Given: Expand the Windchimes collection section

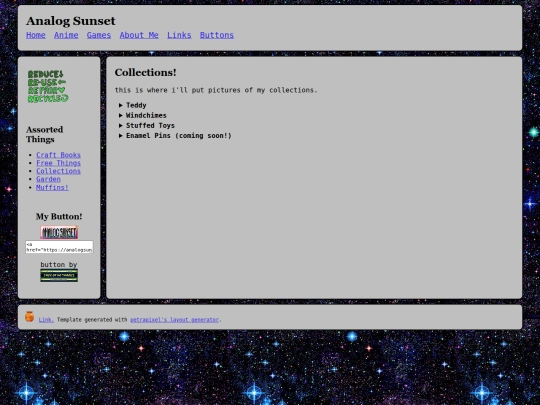Looking at the screenshot, I should coord(143,115).
